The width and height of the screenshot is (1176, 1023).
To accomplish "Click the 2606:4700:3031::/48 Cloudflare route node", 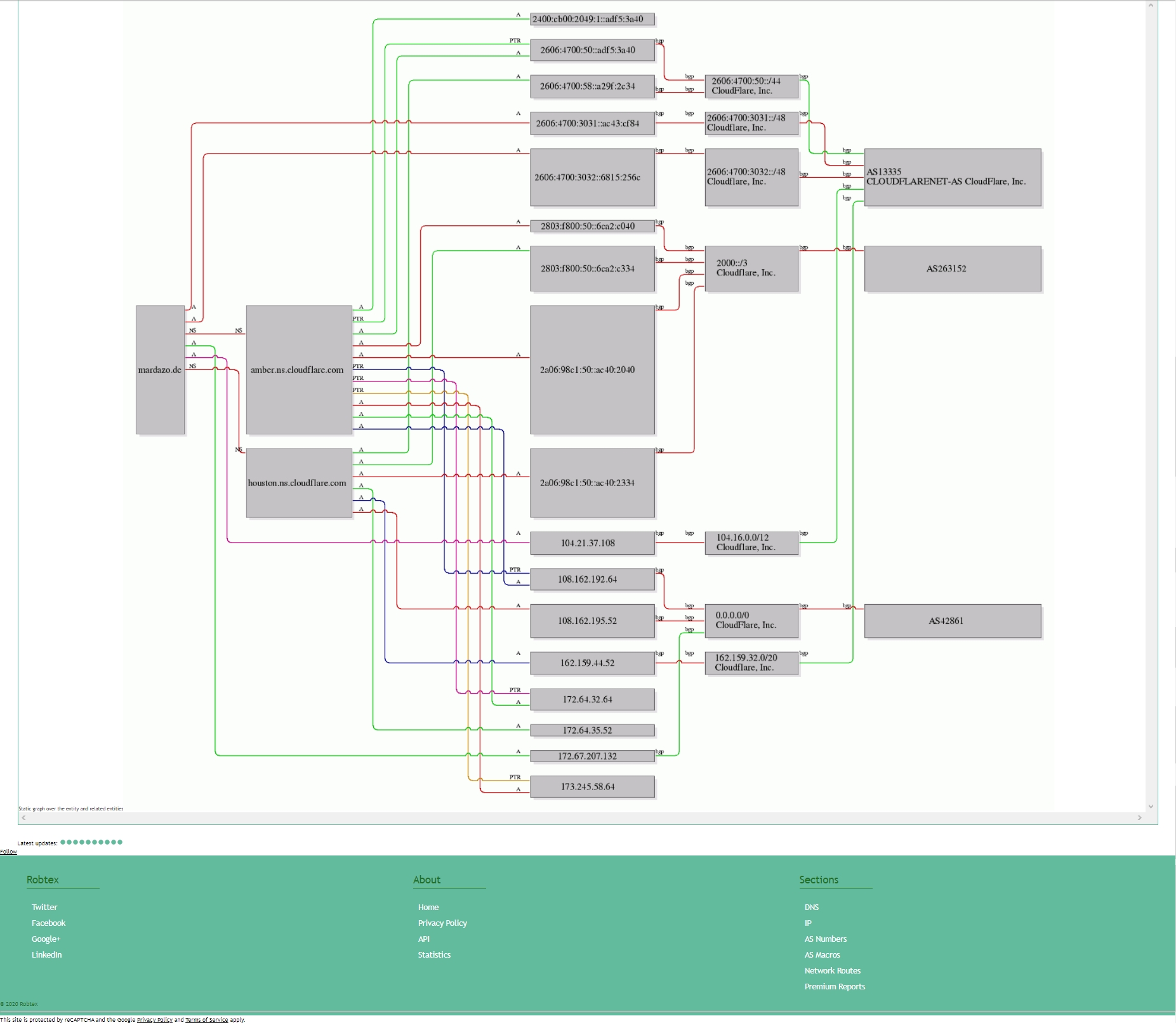I will 751,123.
